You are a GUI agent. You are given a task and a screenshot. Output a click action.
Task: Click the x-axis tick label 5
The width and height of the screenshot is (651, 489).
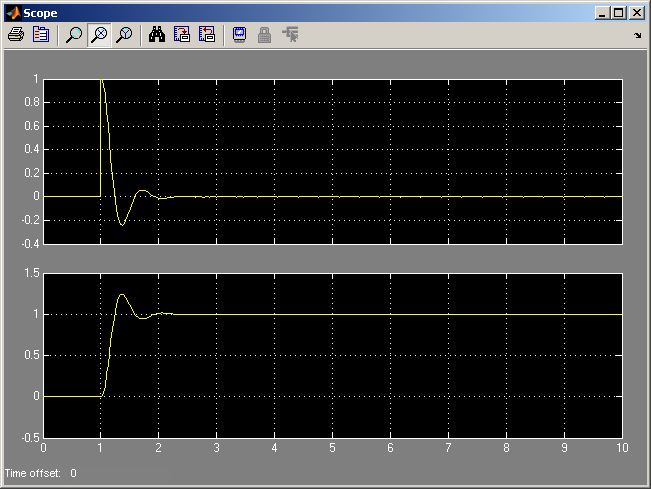(x=332, y=447)
